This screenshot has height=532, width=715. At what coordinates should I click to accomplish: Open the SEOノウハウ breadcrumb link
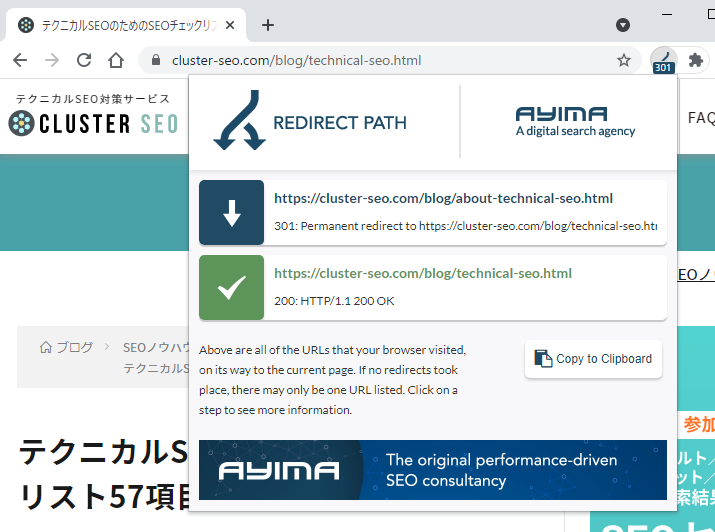click(x=155, y=347)
